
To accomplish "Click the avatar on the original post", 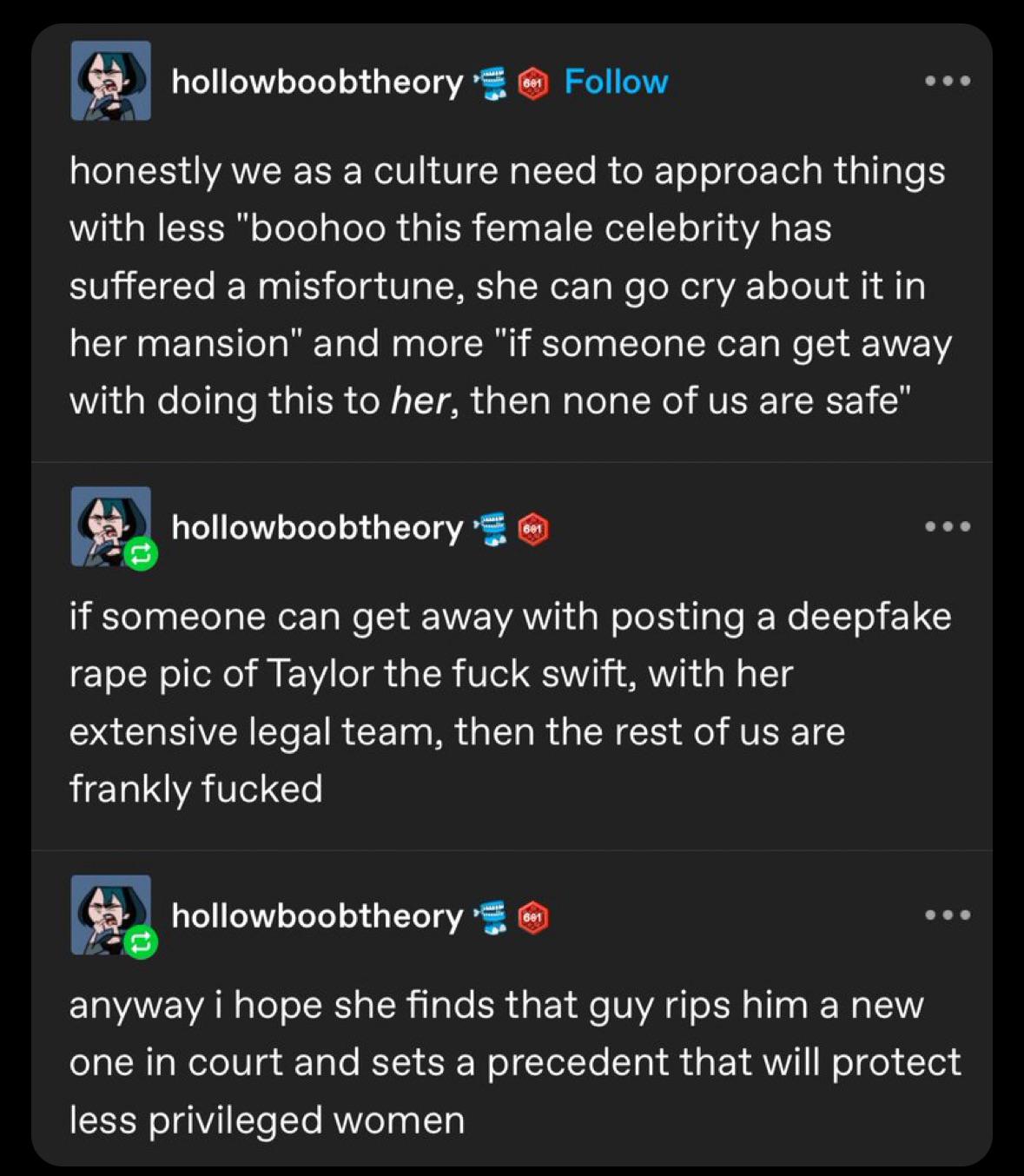I will (x=110, y=81).
